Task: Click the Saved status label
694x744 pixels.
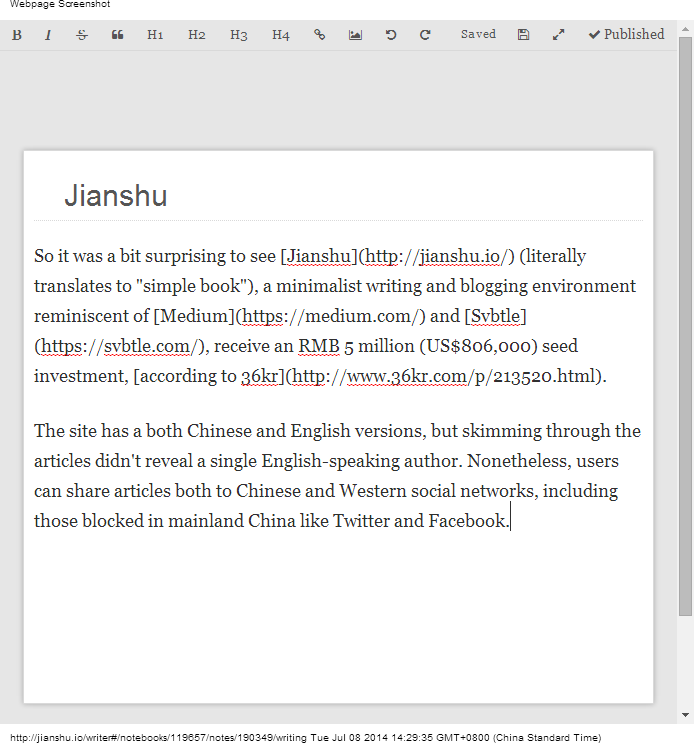Action: coord(478,34)
